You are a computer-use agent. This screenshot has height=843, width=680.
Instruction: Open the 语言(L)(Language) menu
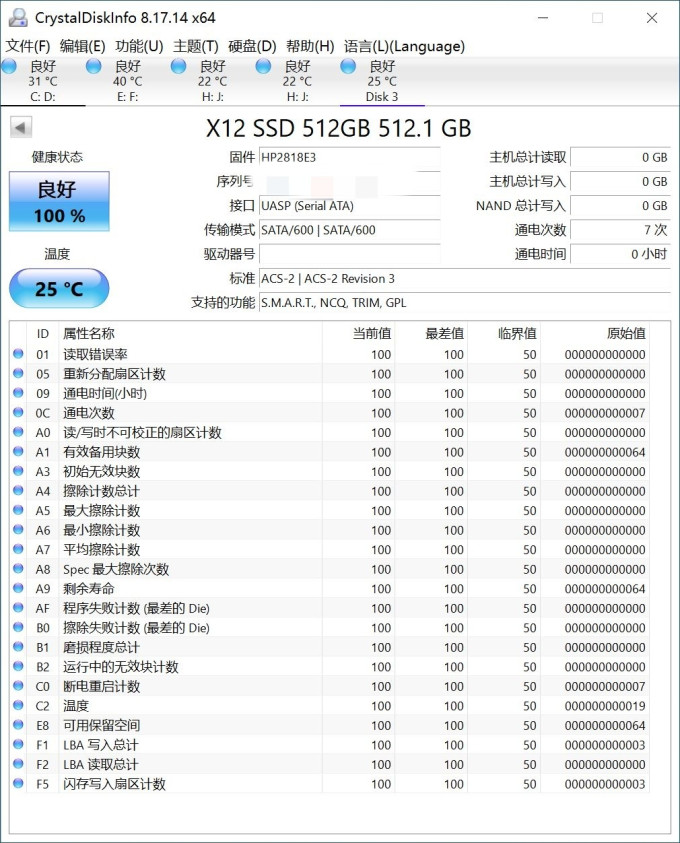click(x=404, y=46)
